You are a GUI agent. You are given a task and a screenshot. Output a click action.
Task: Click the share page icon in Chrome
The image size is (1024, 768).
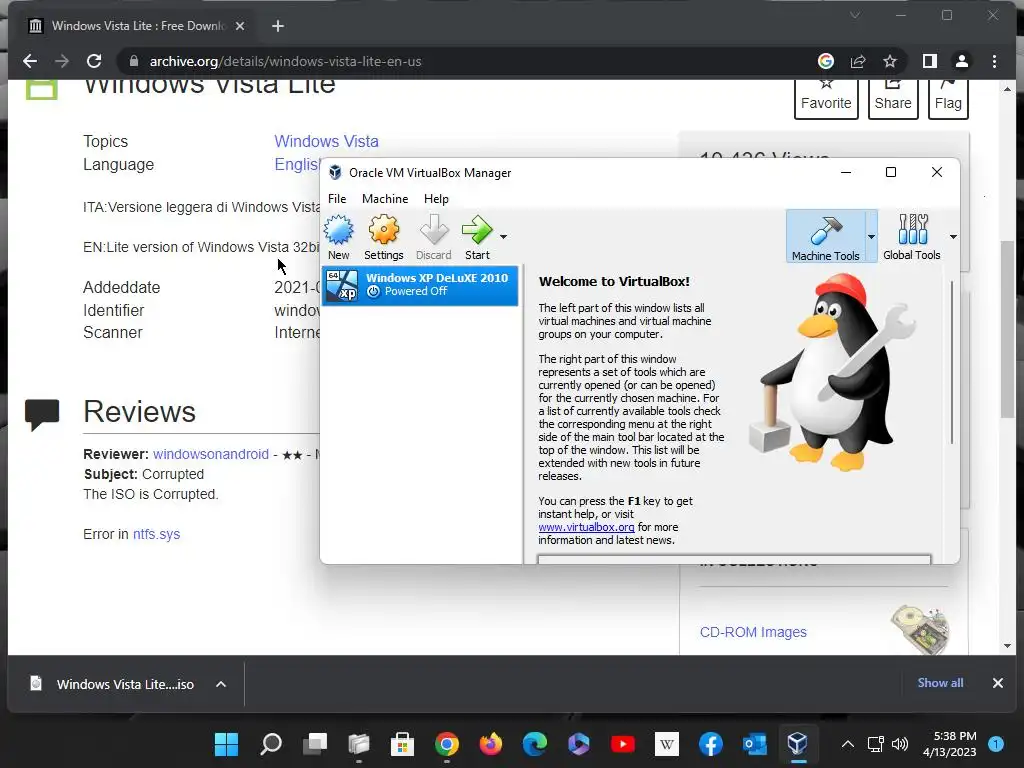click(857, 61)
